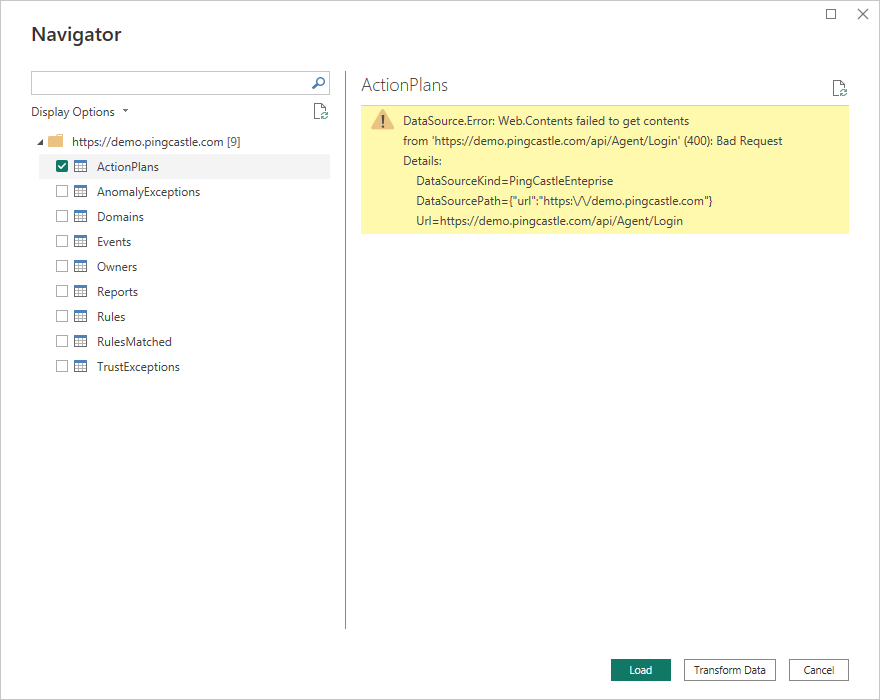Select the RulesMatched table row
The height and width of the screenshot is (700, 880).
184,341
